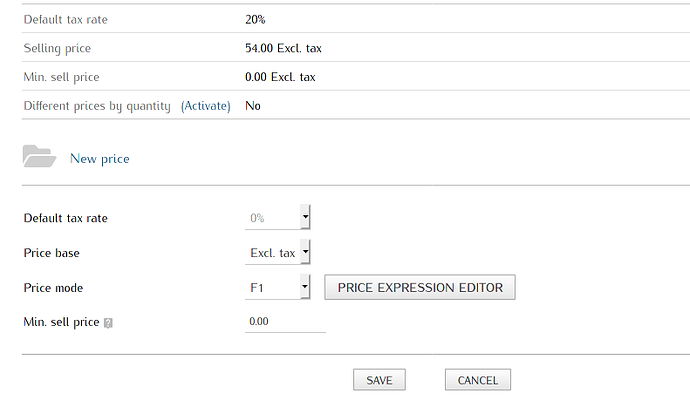The image size is (690, 407).
Task: Click the New price heading text
Action: point(100,158)
